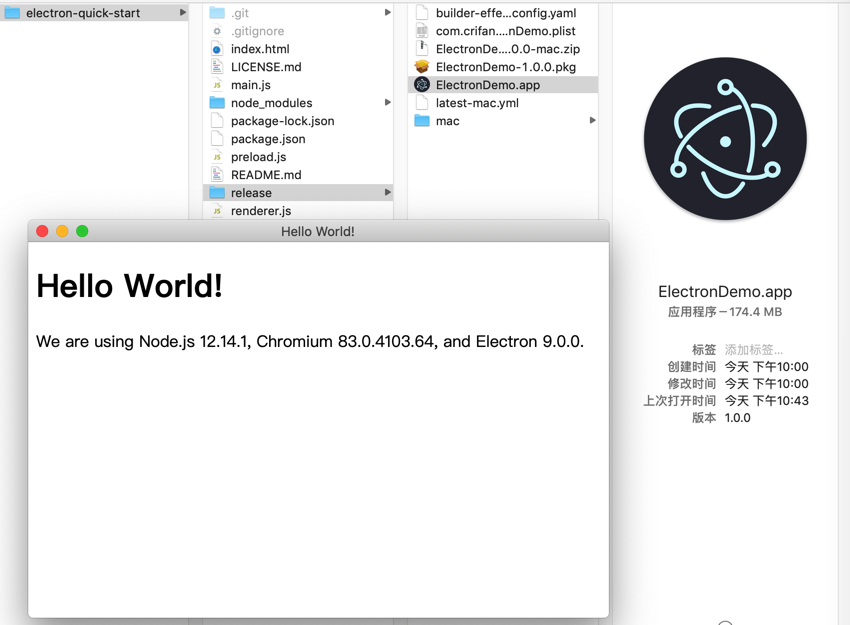This screenshot has width=850, height=625.
Task: Close the Hello World! window
Action: tap(42, 231)
